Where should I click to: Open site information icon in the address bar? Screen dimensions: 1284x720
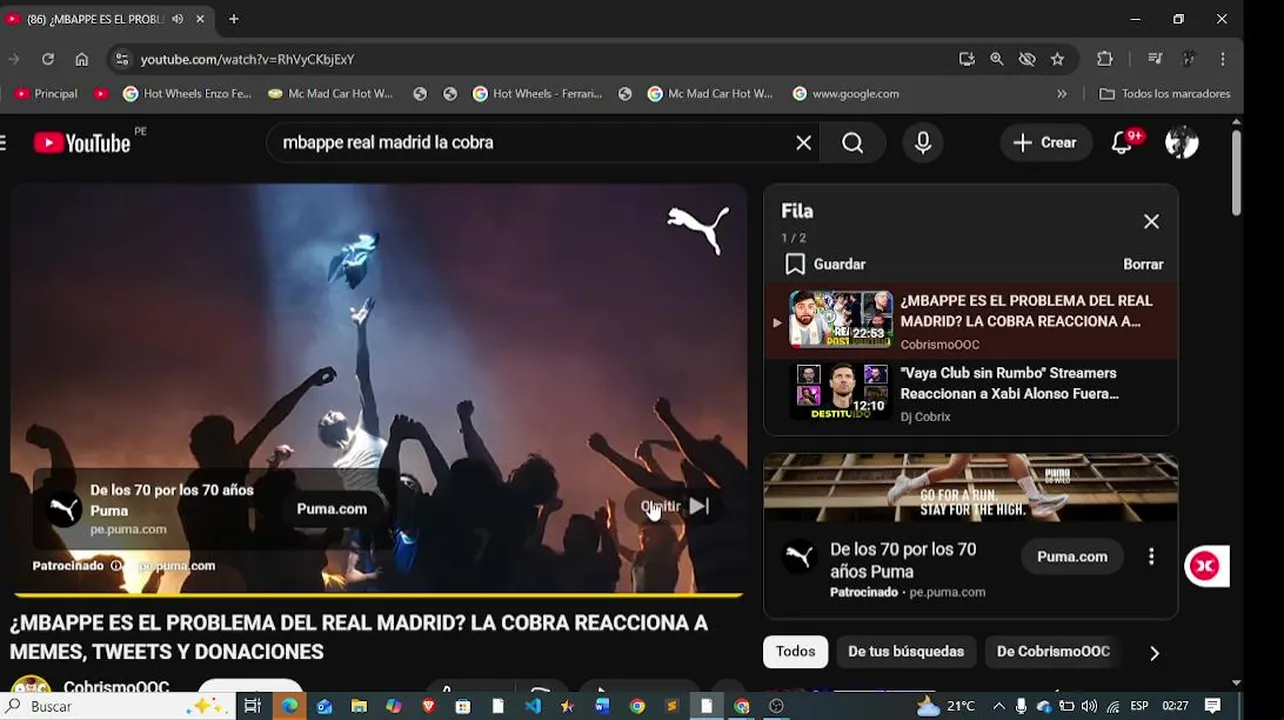[x=121, y=59]
